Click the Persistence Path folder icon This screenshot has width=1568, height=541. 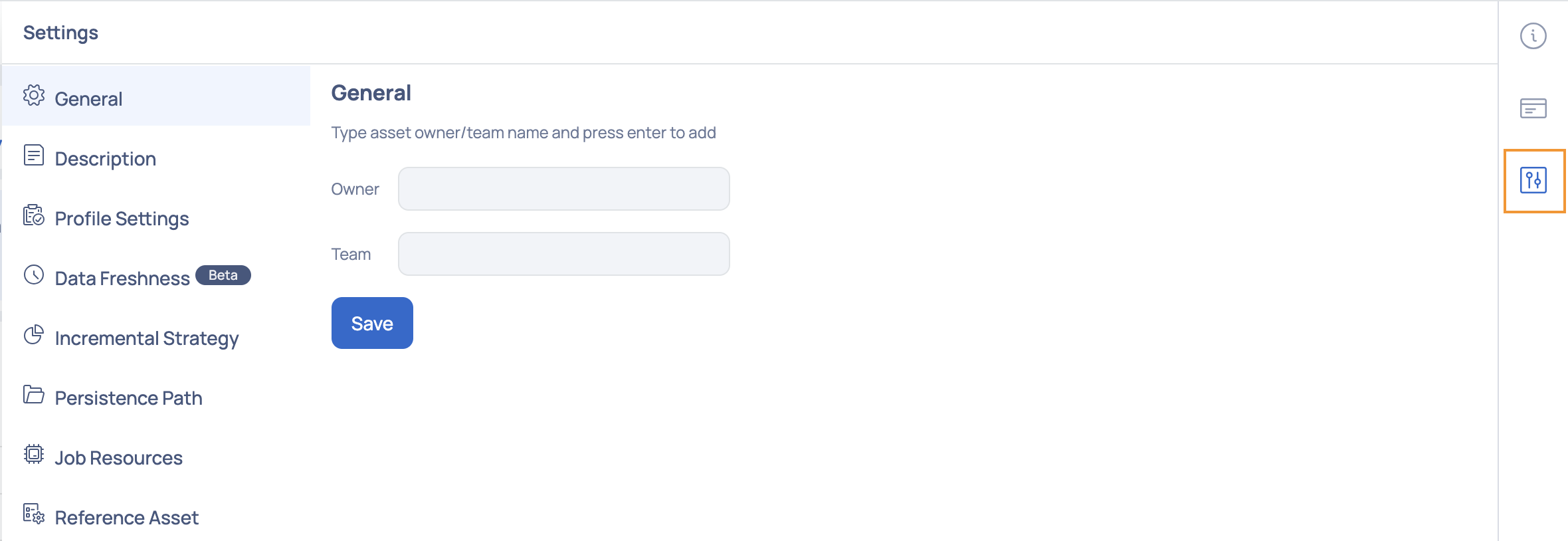(x=34, y=395)
